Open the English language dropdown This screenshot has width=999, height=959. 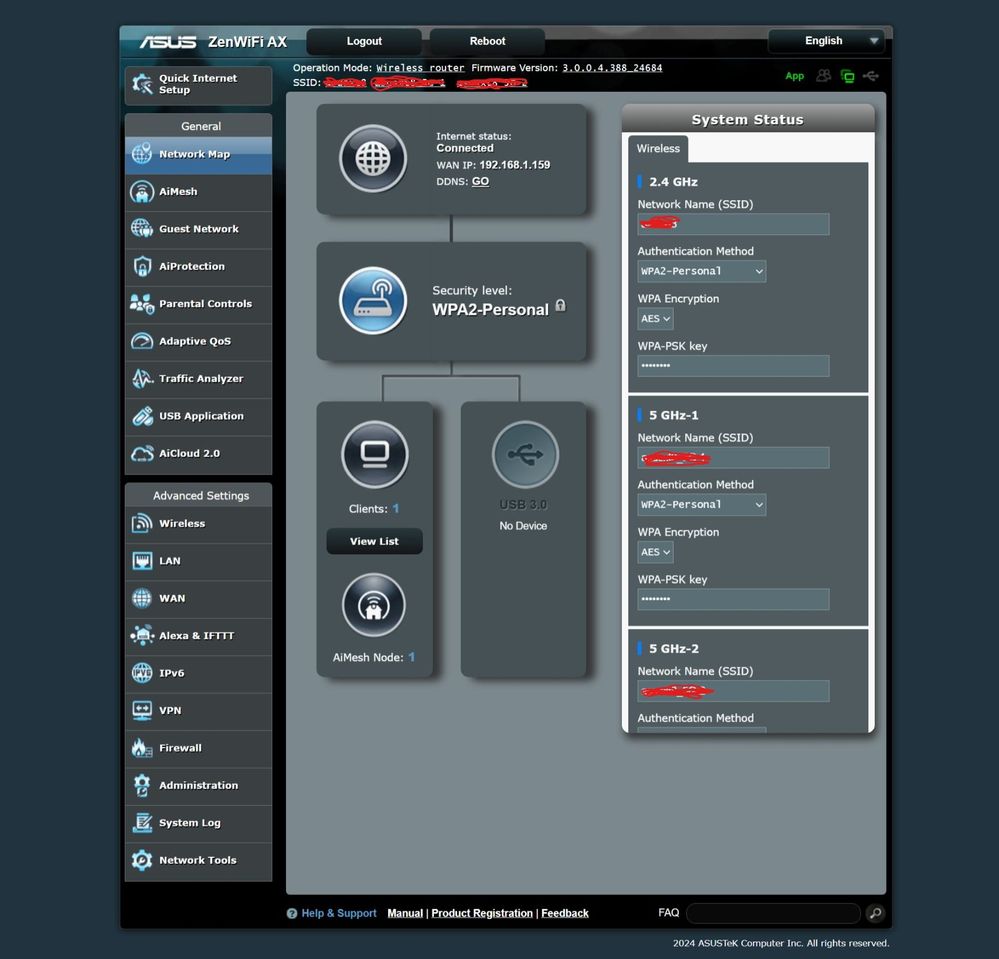pos(827,41)
